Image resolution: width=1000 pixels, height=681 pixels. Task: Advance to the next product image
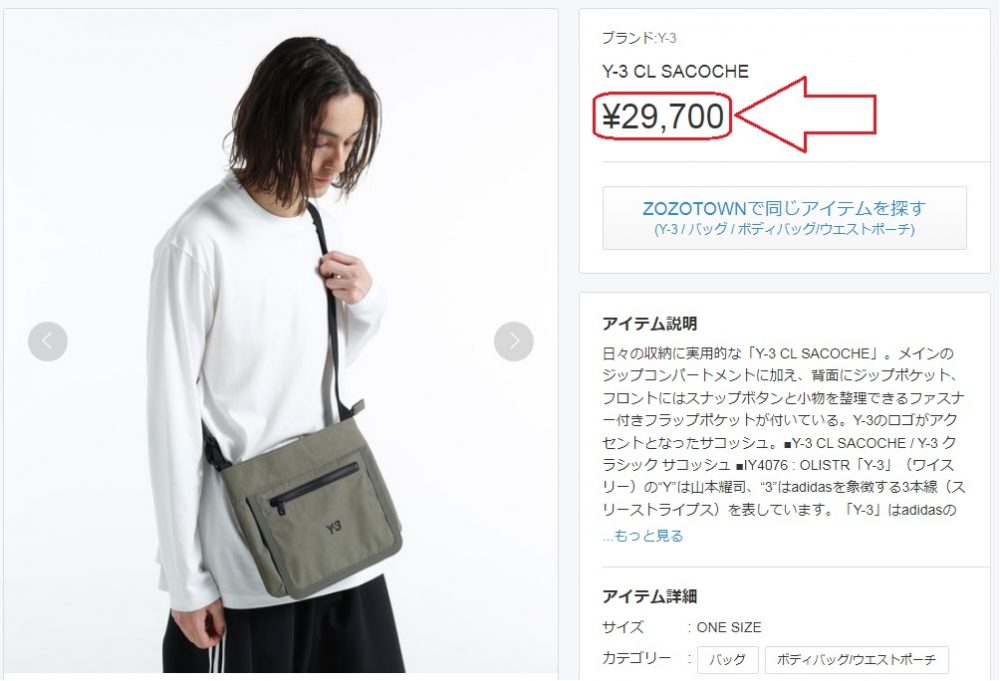pyautogui.click(x=514, y=342)
